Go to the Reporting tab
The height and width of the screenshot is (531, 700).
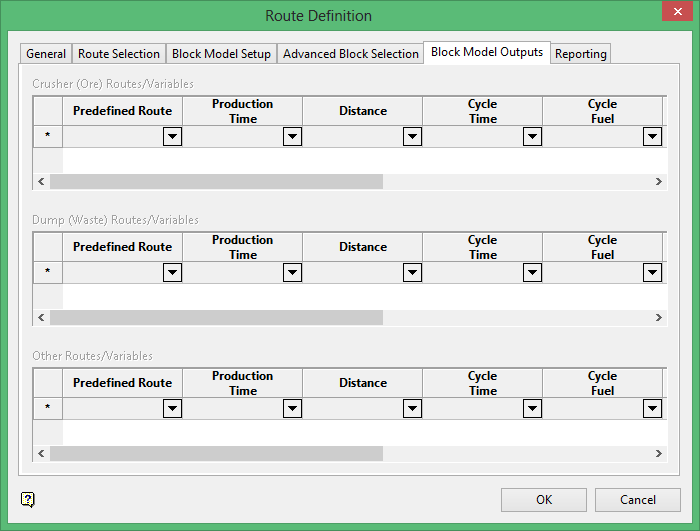(x=580, y=54)
